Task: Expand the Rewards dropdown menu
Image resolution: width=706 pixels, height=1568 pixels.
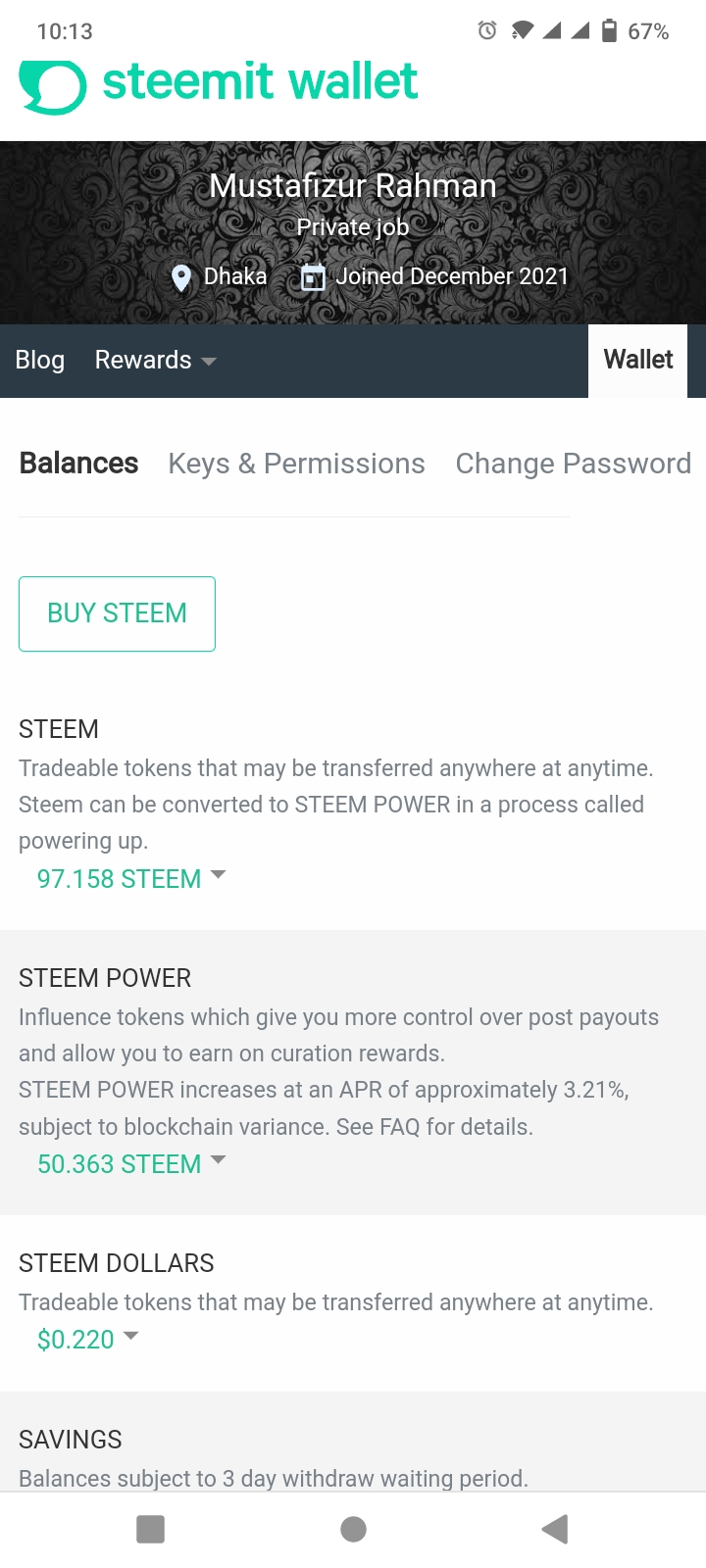Action: (x=155, y=361)
